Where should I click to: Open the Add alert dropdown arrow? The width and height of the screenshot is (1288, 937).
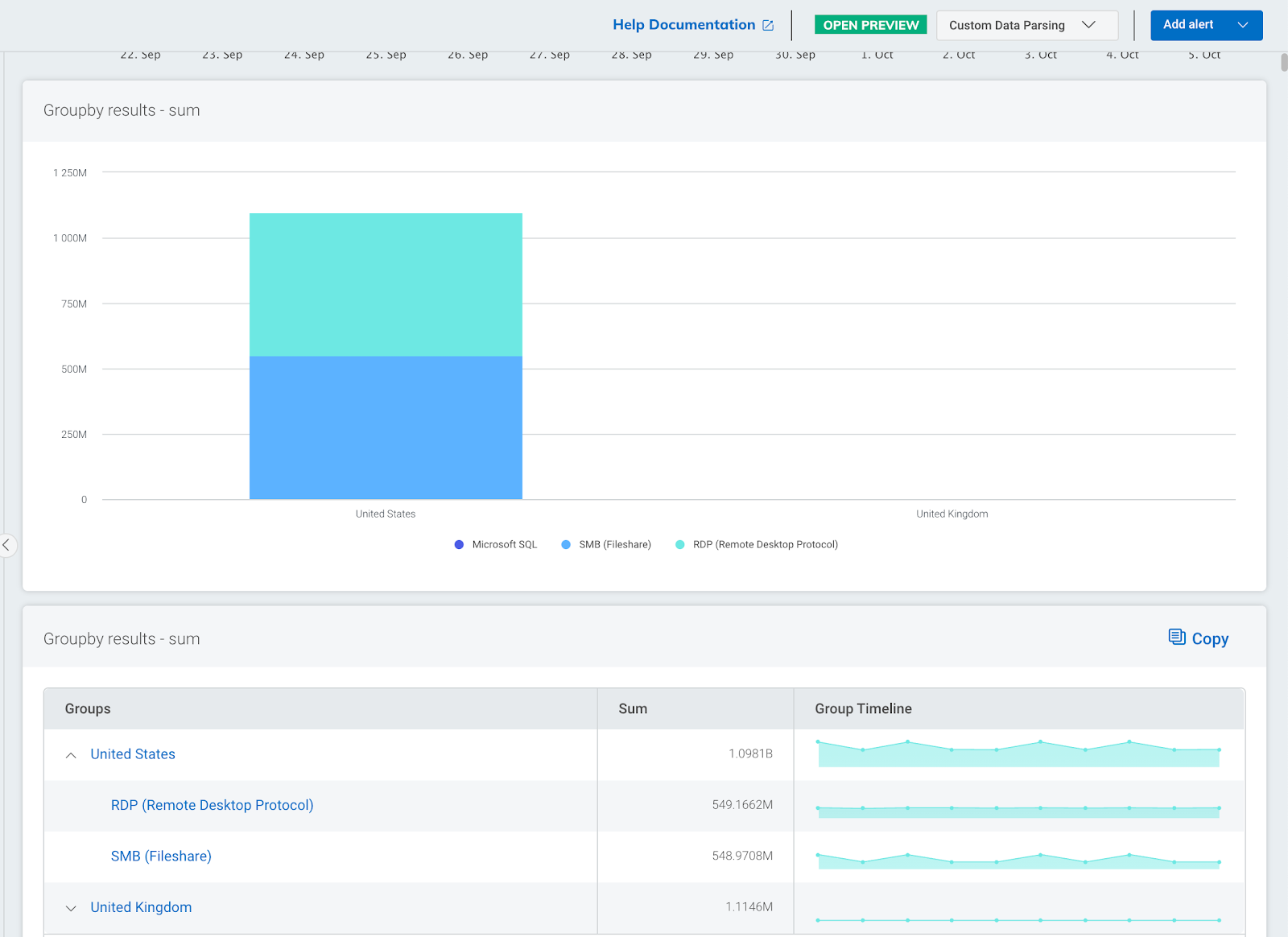[1242, 26]
